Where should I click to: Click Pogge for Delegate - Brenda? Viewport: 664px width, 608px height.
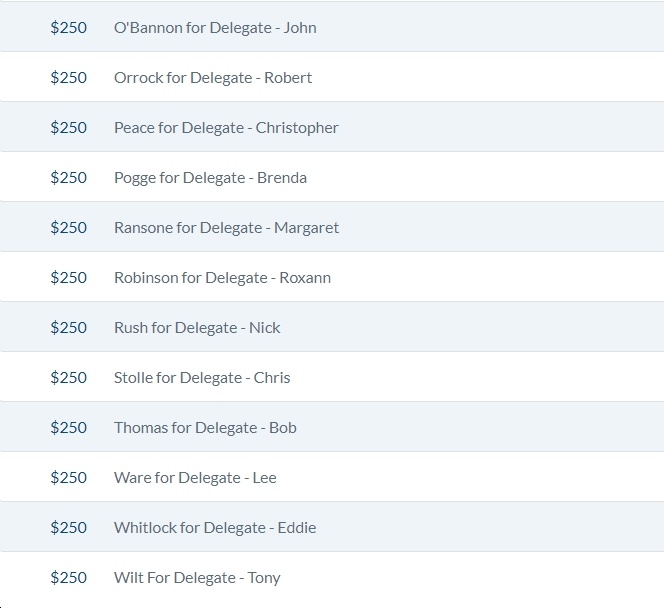click(210, 178)
